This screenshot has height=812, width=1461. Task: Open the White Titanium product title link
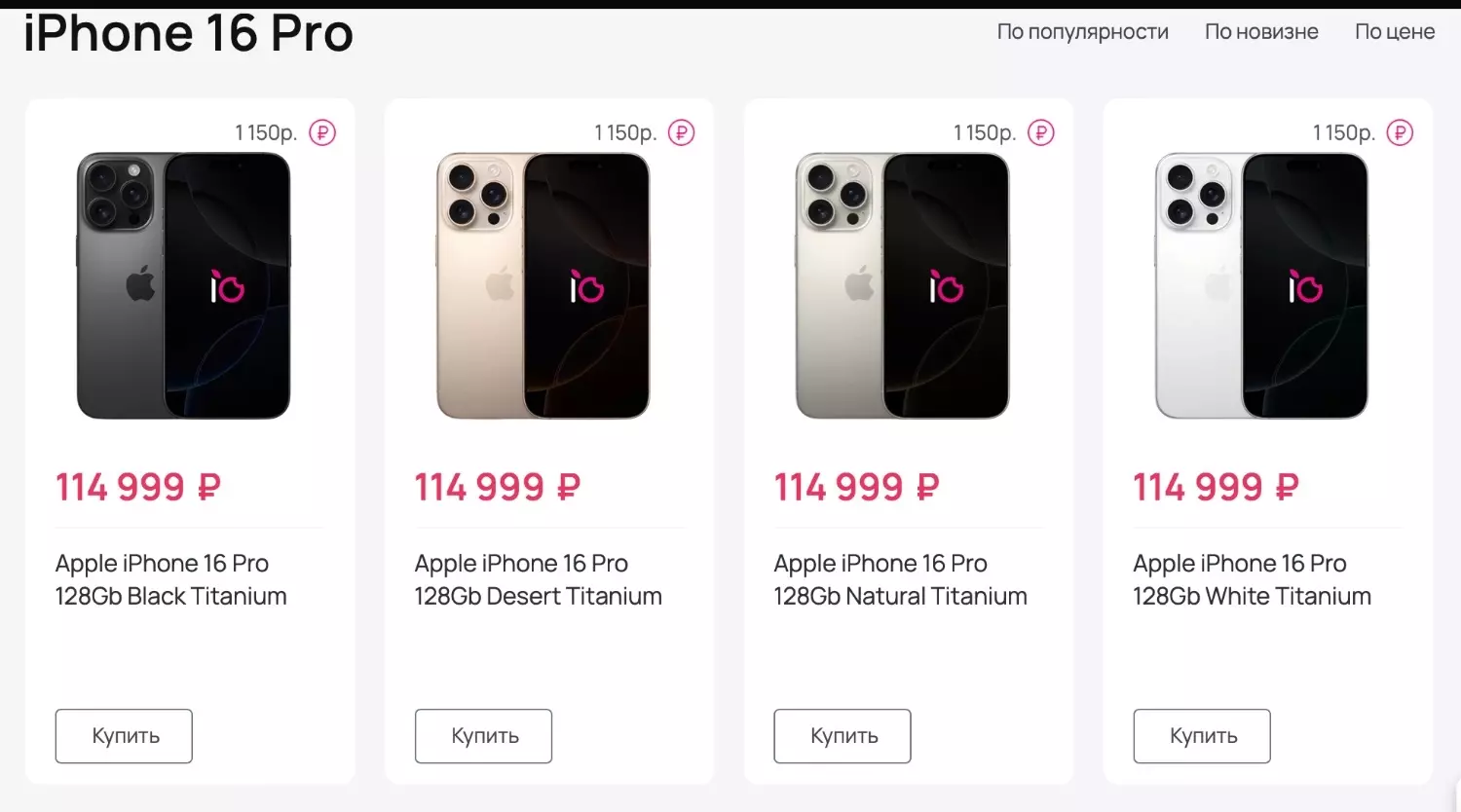click(1251, 579)
